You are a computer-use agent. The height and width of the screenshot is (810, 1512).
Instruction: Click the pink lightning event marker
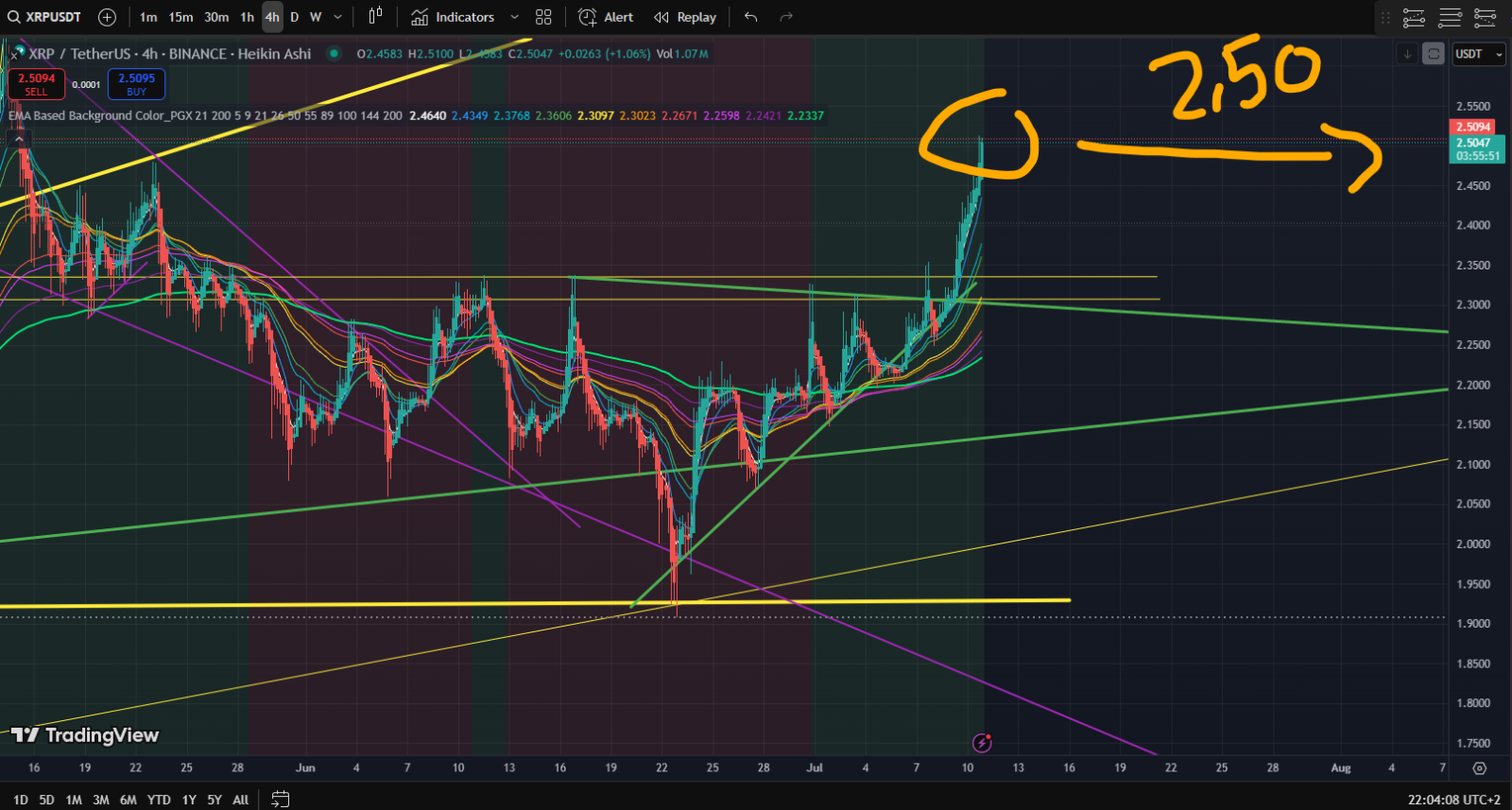(982, 743)
